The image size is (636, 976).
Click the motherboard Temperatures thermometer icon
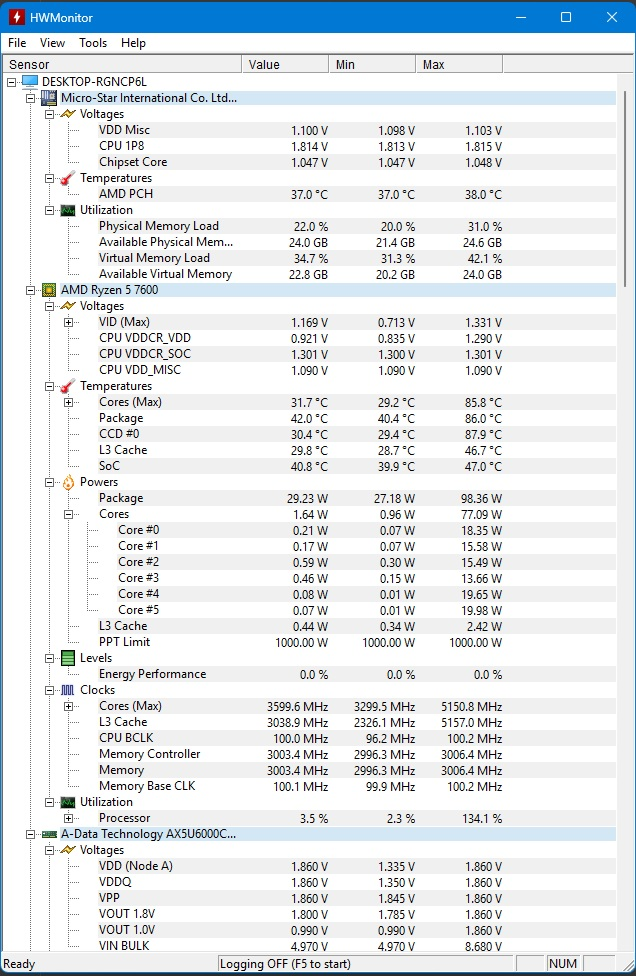68,178
